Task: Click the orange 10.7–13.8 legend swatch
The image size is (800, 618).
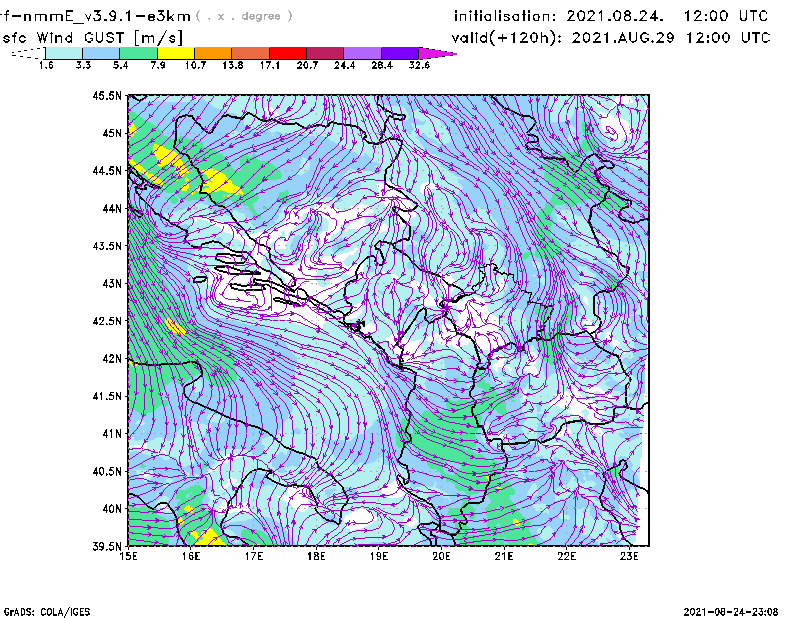Action: (213, 53)
